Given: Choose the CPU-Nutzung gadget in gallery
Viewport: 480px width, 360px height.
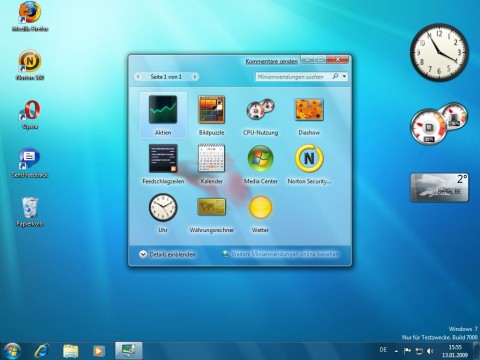Looking at the screenshot, I should pyautogui.click(x=260, y=109).
